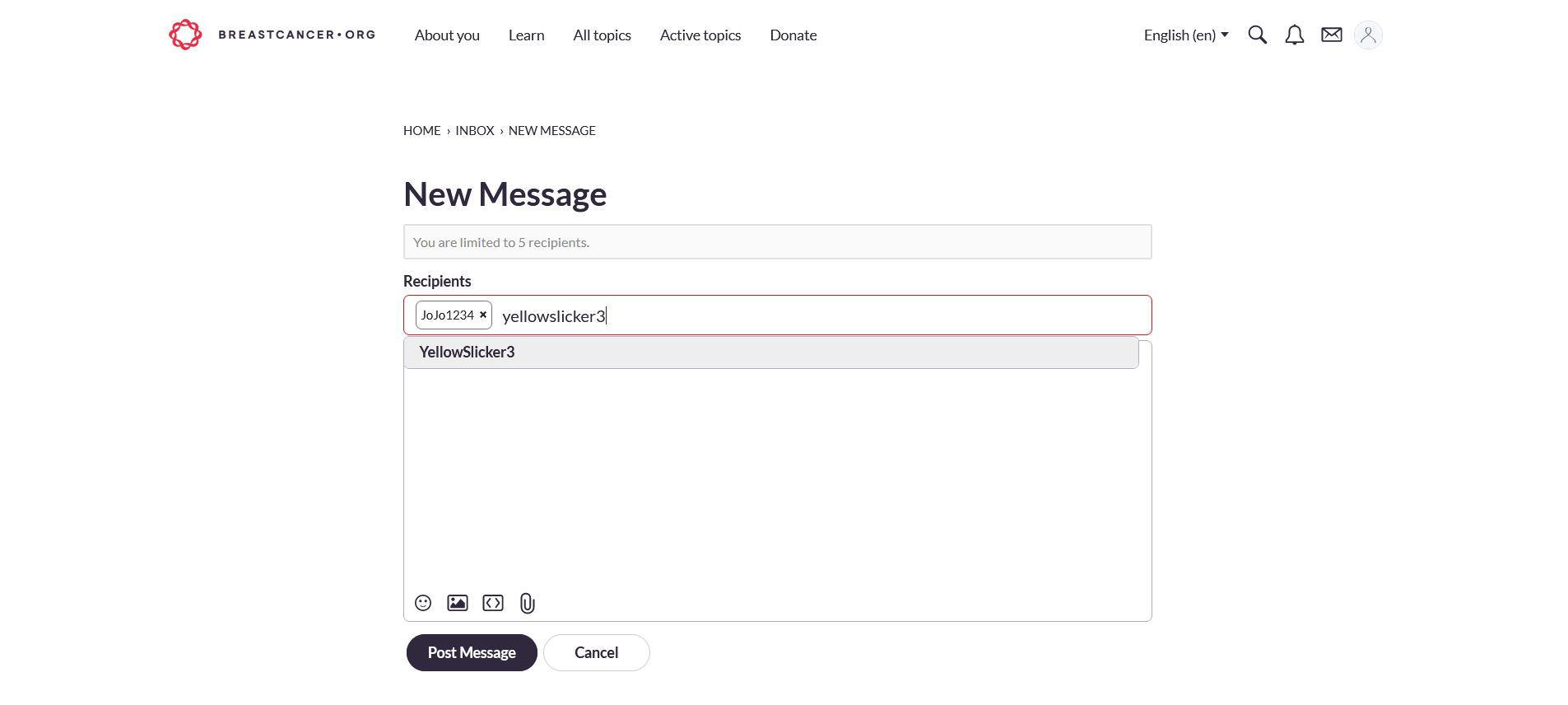Click the NEW MESSAGE breadcrumb
The width and height of the screenshot is (1568, 705).
coord(552,131)
